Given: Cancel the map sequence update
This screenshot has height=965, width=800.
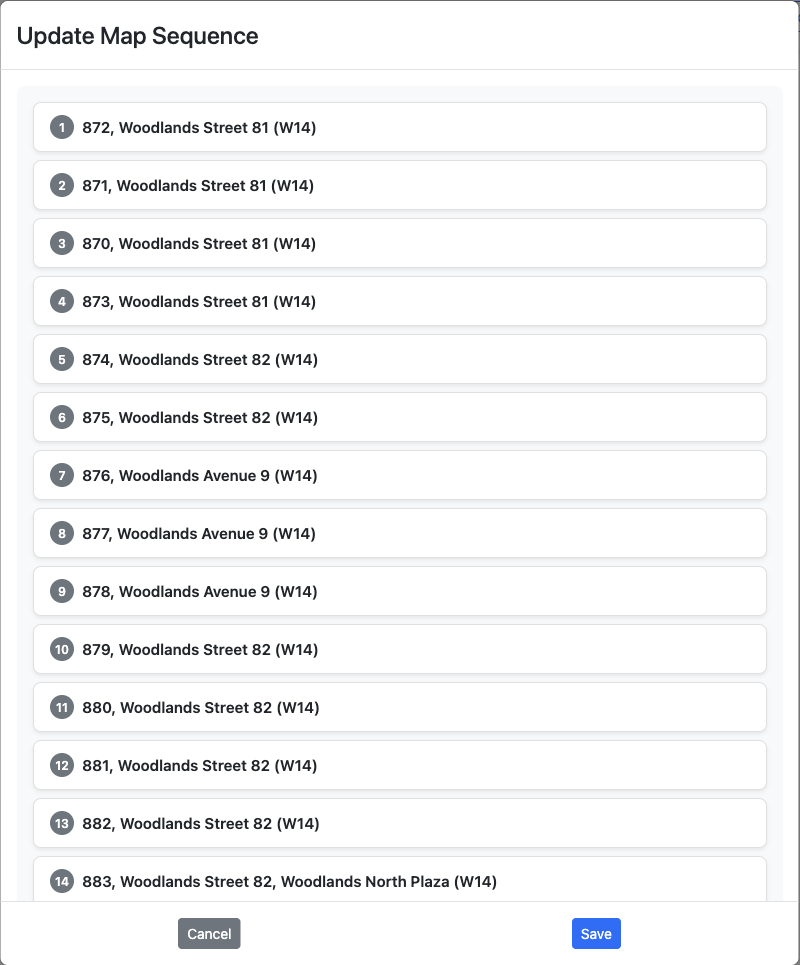Looking at the screenshot, I should 209,934.
